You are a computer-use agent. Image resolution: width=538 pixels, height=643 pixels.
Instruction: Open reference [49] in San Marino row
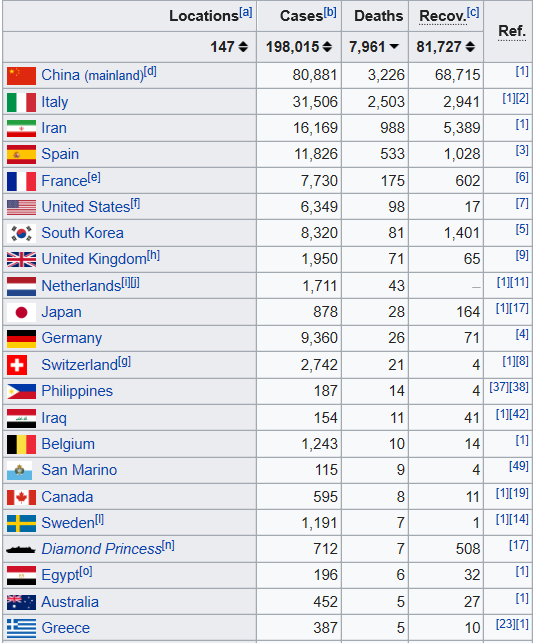(x=519, y=466)
